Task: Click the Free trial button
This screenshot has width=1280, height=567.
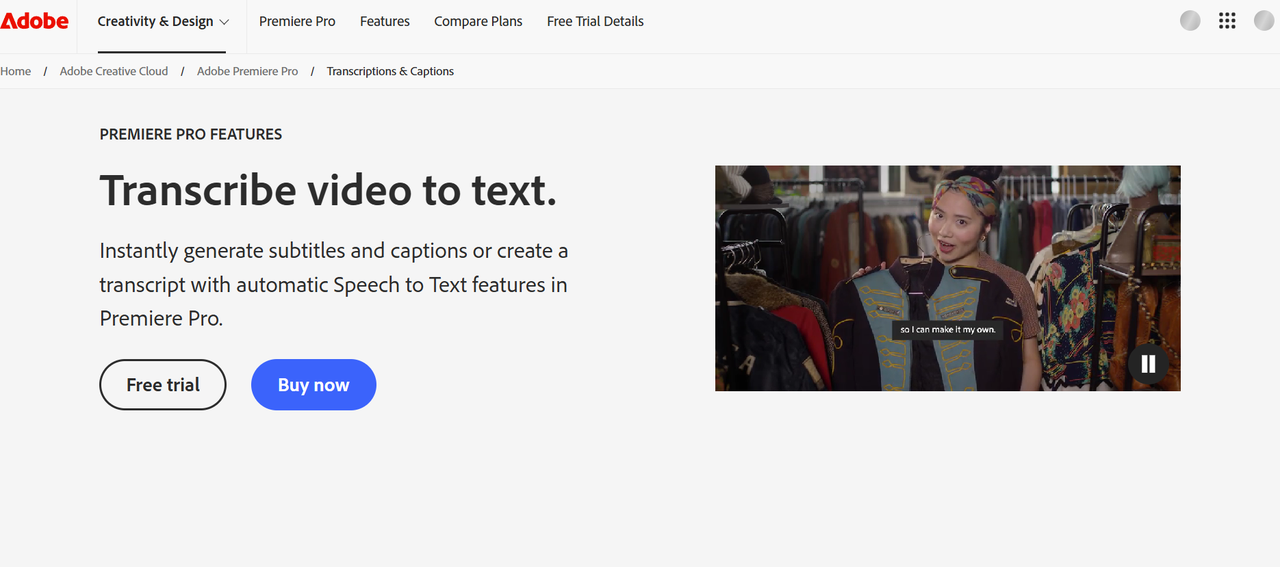Action: pos(163,385)
